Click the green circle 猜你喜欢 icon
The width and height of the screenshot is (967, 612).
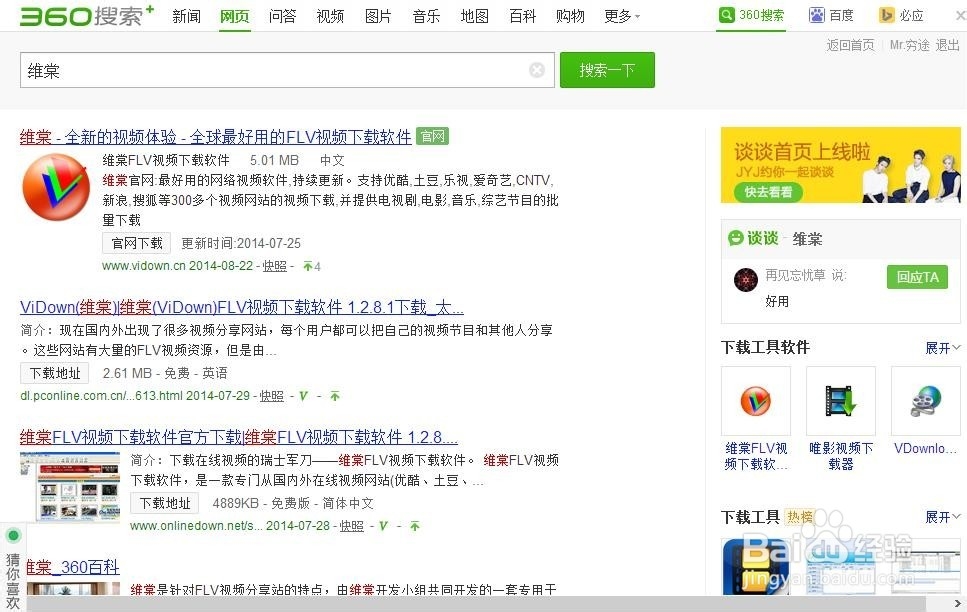click(13, 536)
